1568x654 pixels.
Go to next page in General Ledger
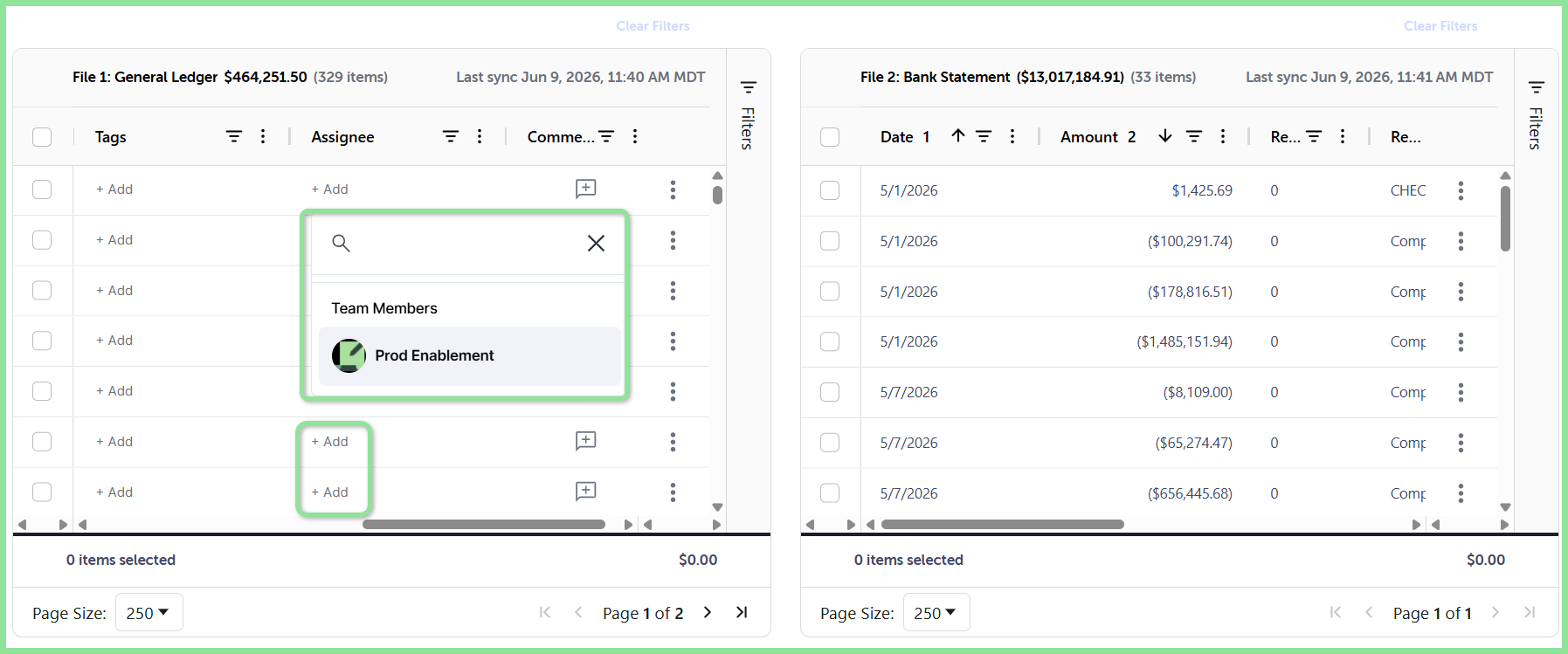coord(708,612)
